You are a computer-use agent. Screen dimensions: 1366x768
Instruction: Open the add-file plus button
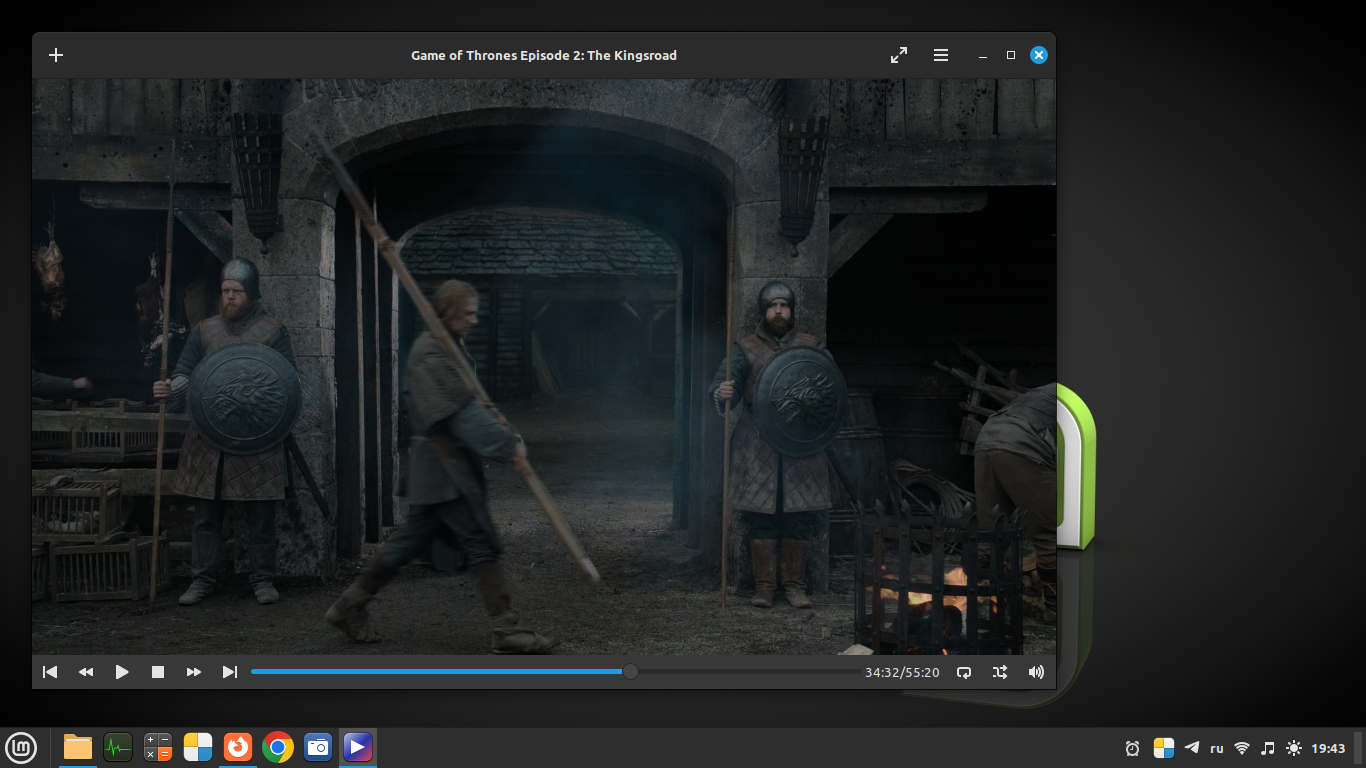pos(56,55)
